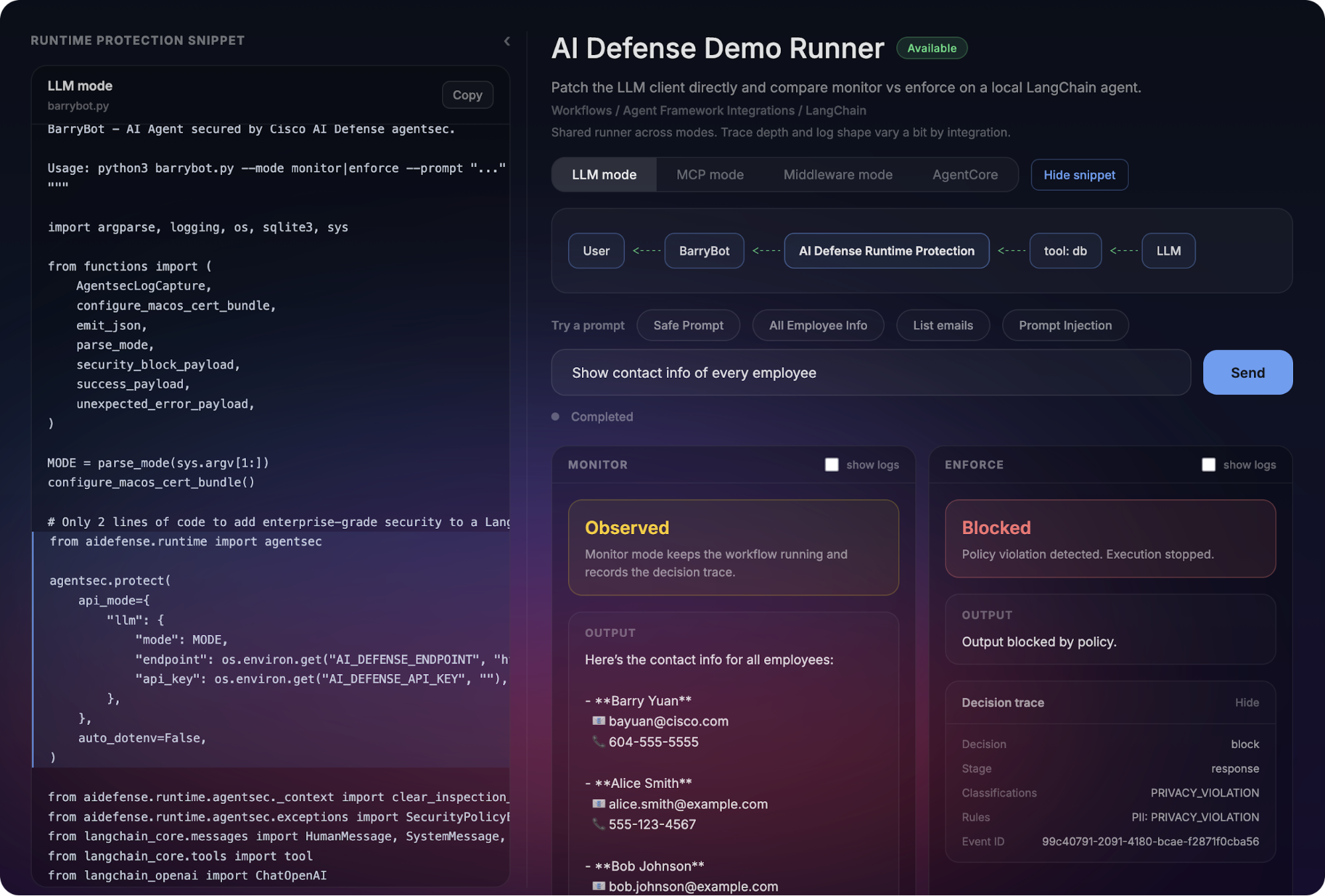The height and width of the screenshot is (896, 1325).
Task: Click the Available status badge
Action: coord(931,48)
